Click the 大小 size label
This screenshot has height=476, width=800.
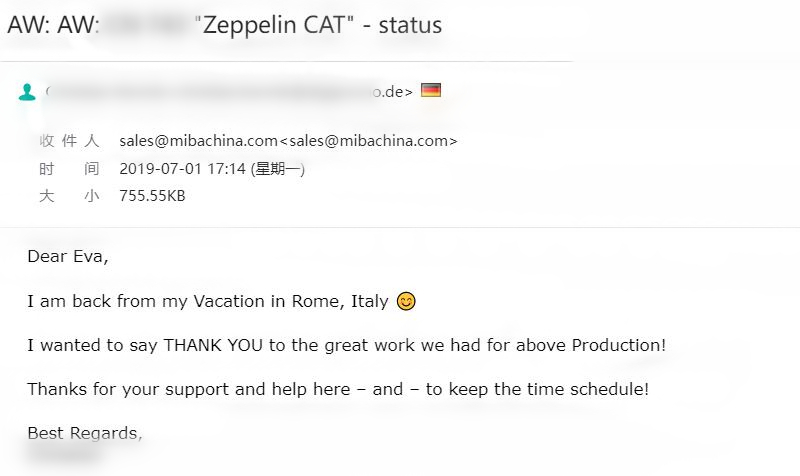click(x=69, y=196)
